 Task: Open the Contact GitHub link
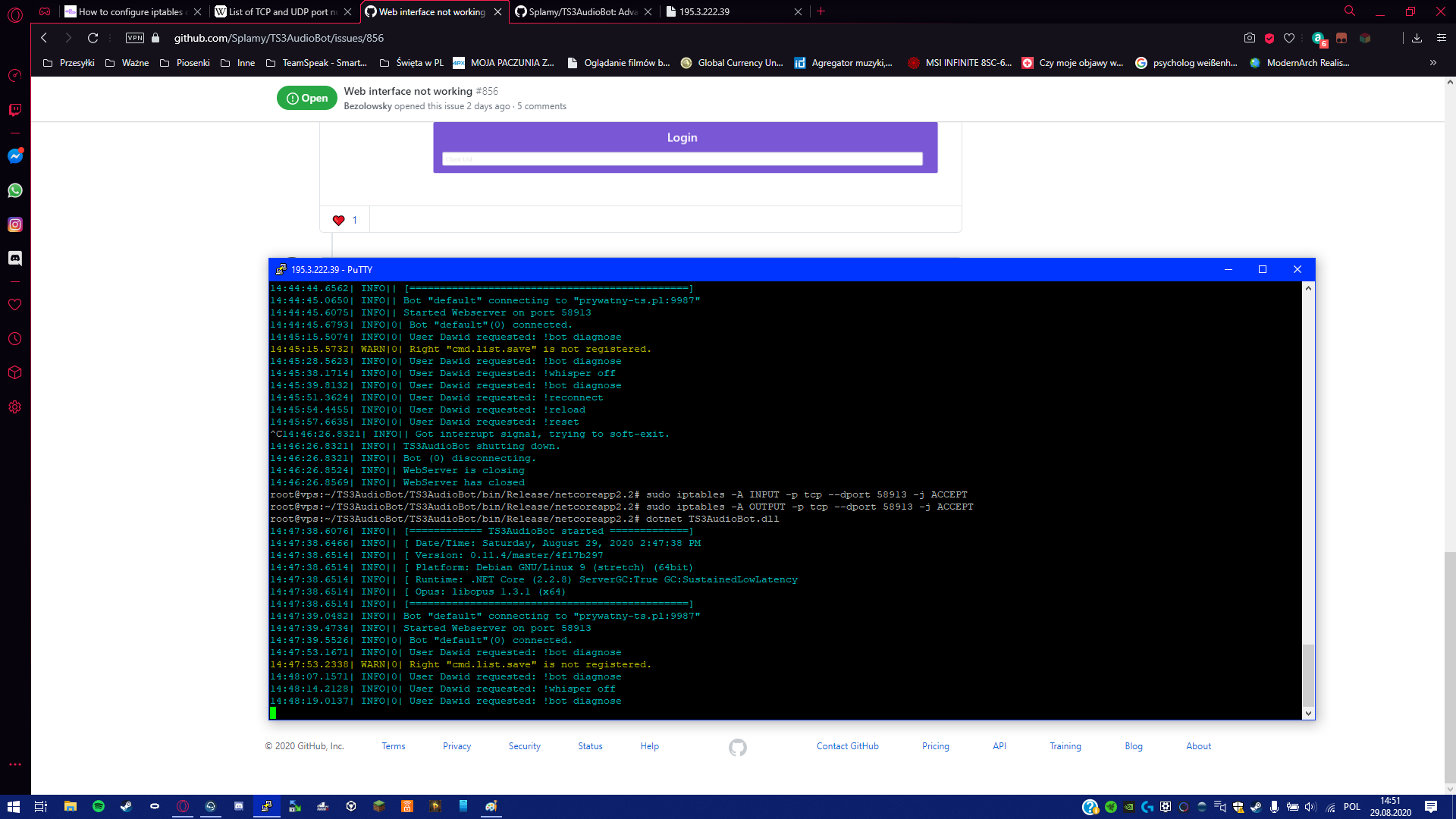847,746
